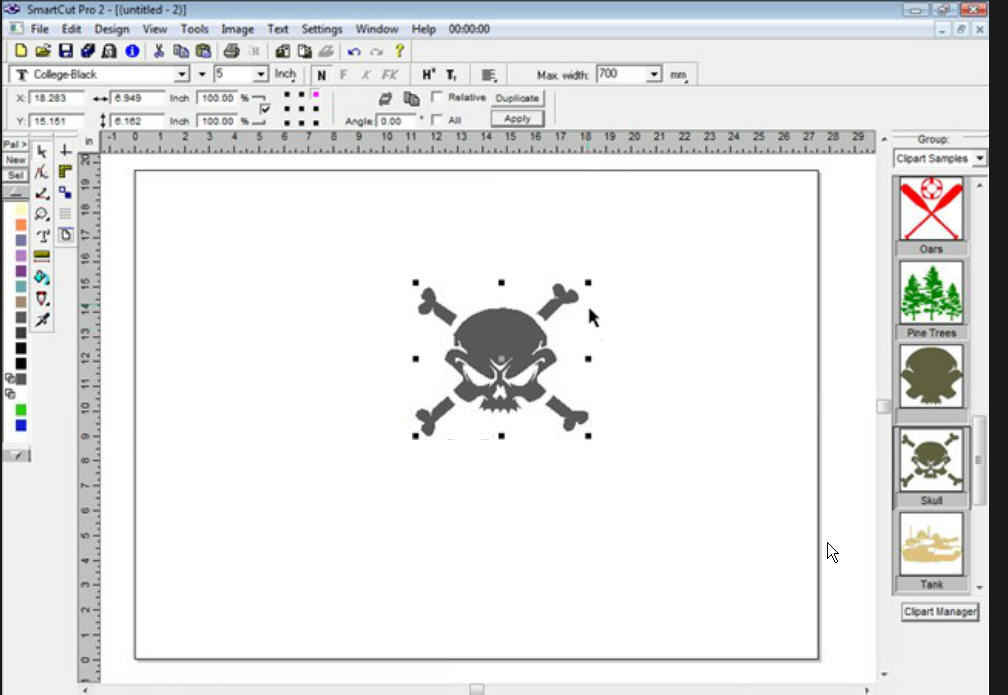Open the Max. width dropdown
Screen dimensions: 1008x695
coord(654,74)
